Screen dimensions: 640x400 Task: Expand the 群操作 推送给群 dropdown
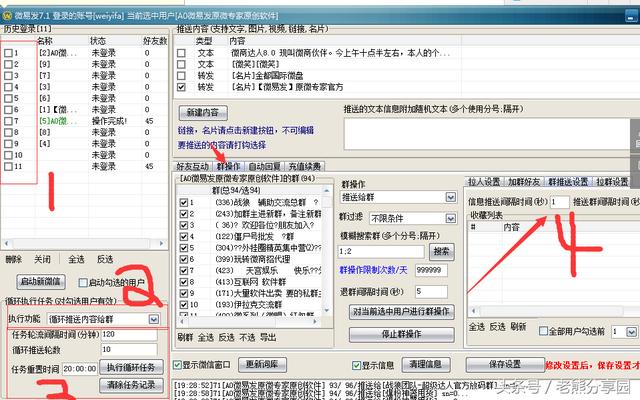451,197
